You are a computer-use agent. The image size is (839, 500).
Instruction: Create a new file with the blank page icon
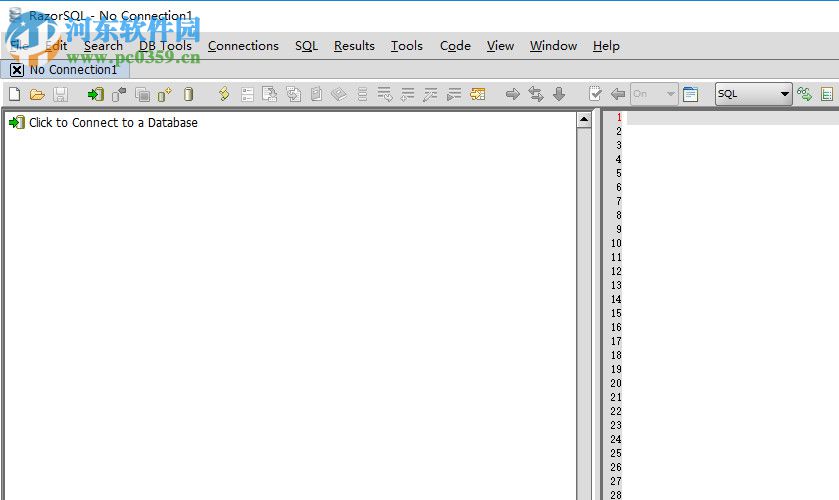[14, 94]
